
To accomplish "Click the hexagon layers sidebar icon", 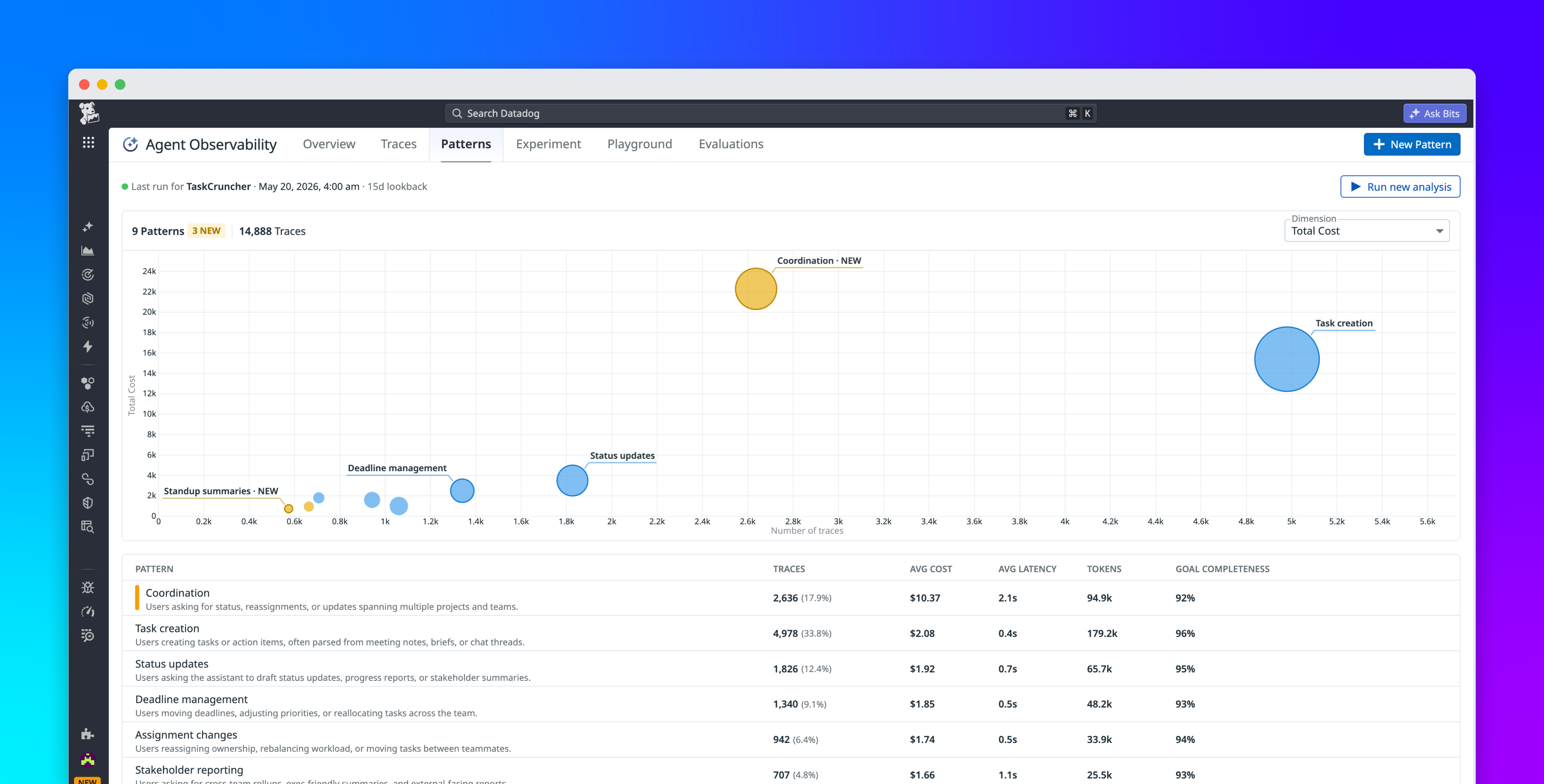I will [88, 299].
